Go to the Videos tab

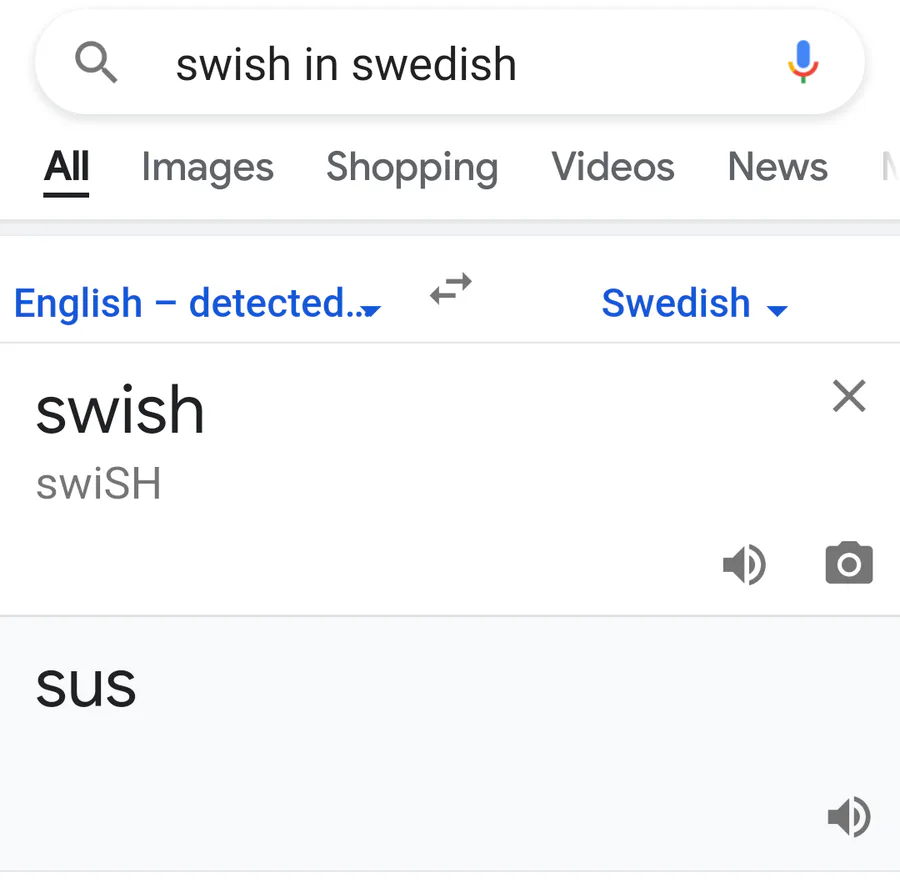pos(613,167)
